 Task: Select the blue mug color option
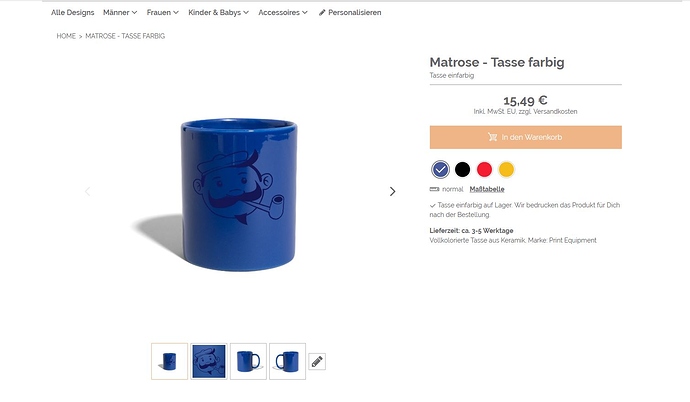tap(440, 169)
